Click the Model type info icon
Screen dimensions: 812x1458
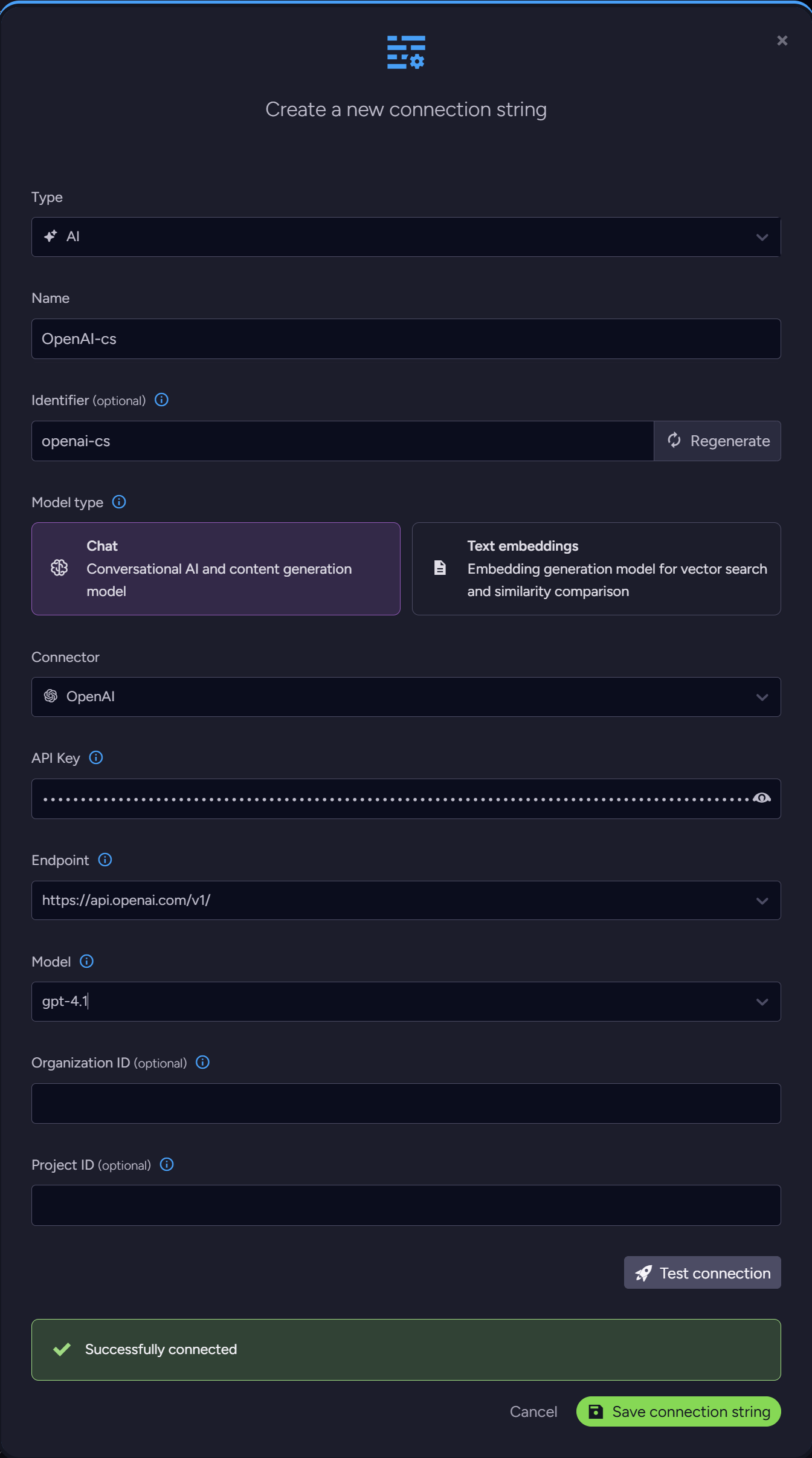(119, 502)
